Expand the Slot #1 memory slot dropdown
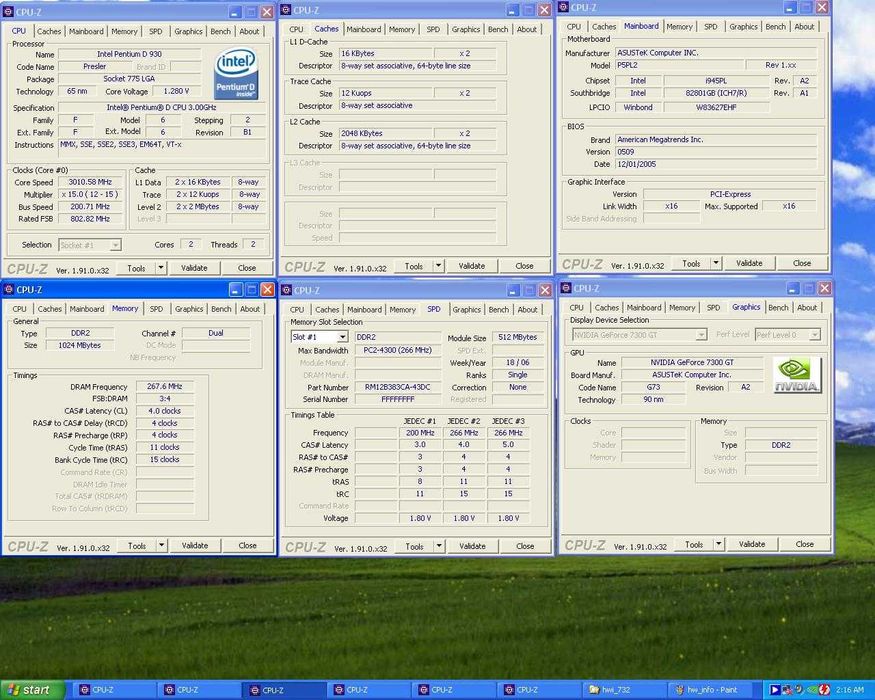The height and width of the screenshot is (700, 875). [x=343, y=337]
